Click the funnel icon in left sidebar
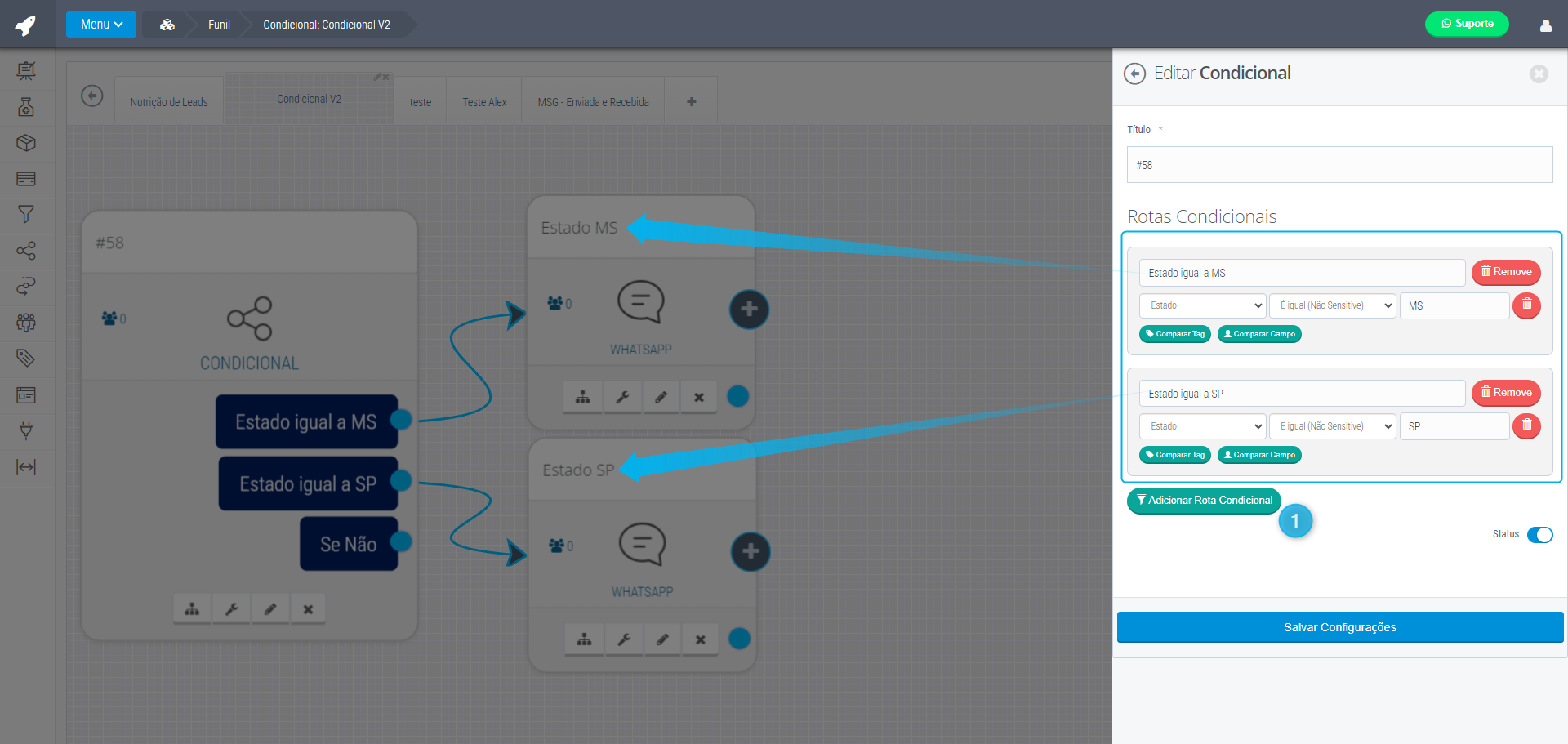1568x744 pixels. (26, 214)
